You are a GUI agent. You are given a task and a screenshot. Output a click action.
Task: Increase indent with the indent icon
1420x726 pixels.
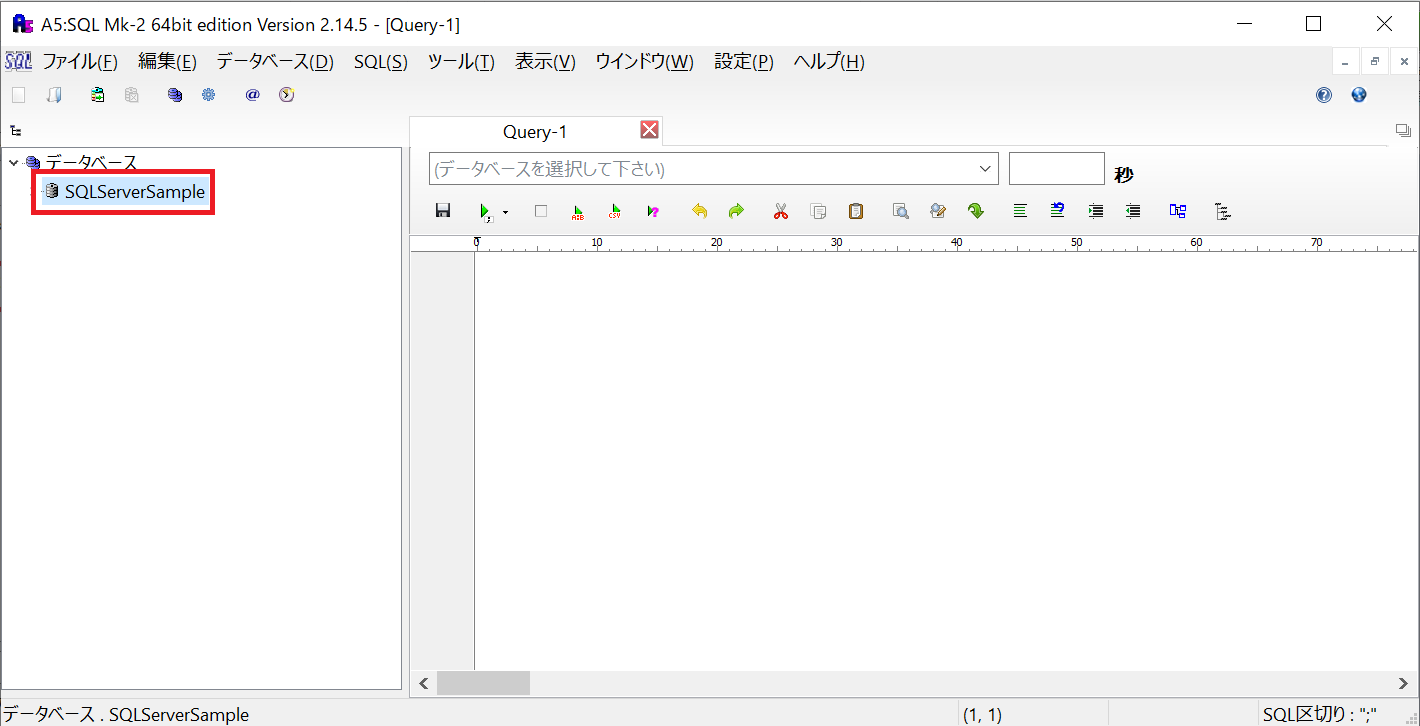click(x=1096, y=211)
